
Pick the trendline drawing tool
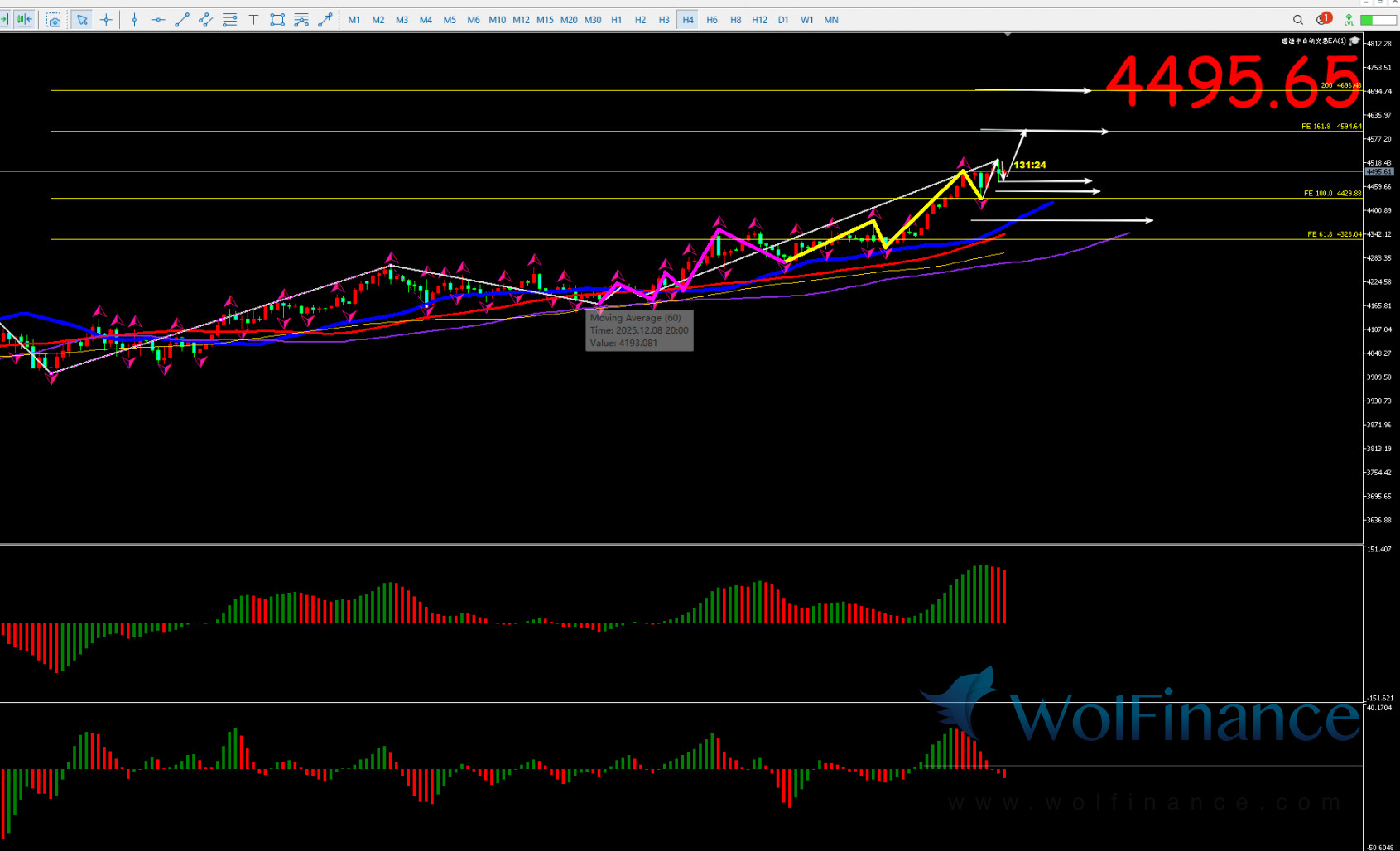(x=182, y=20)
